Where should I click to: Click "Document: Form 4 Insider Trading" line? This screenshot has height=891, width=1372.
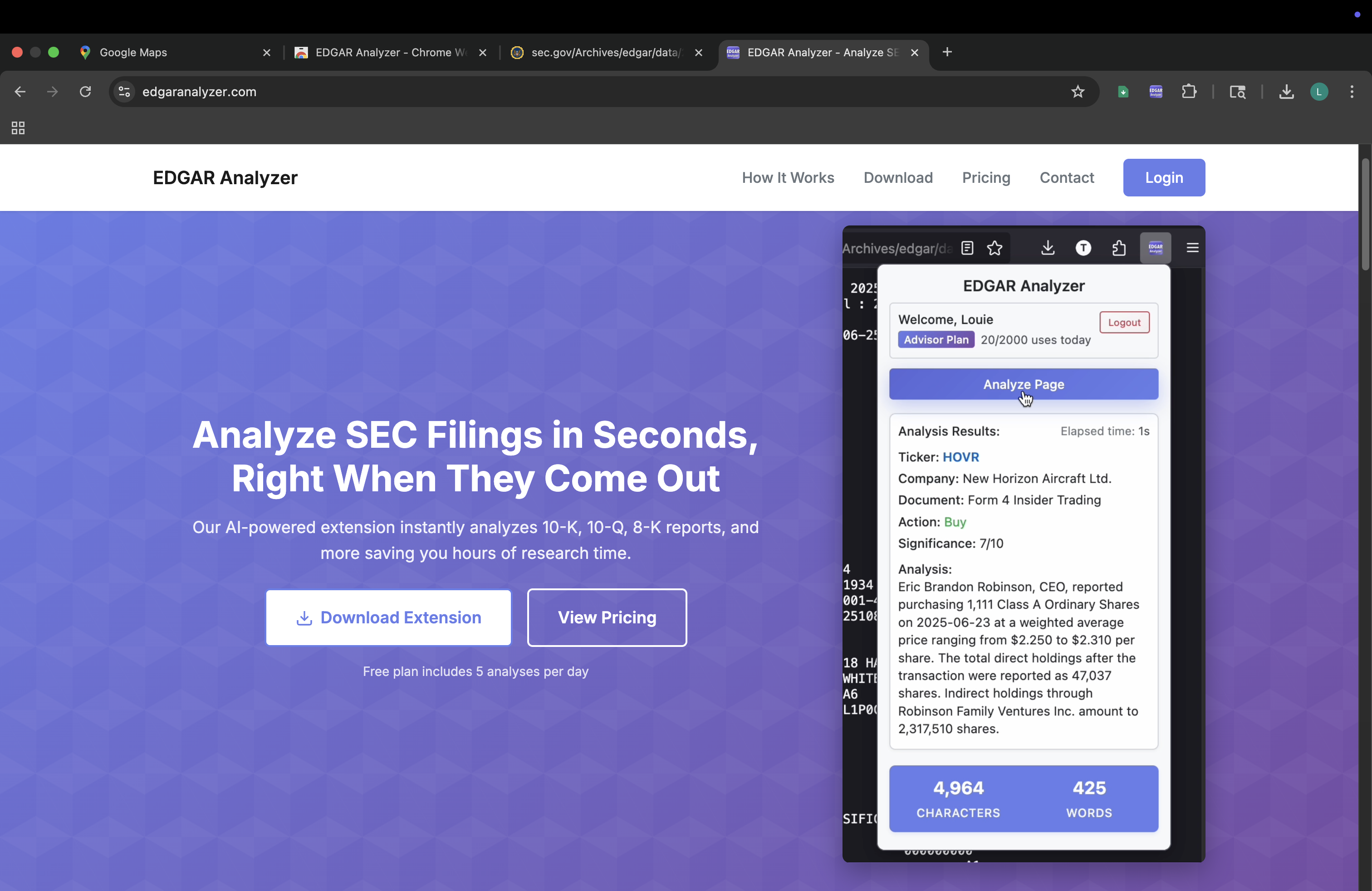(x=999, y=500)
